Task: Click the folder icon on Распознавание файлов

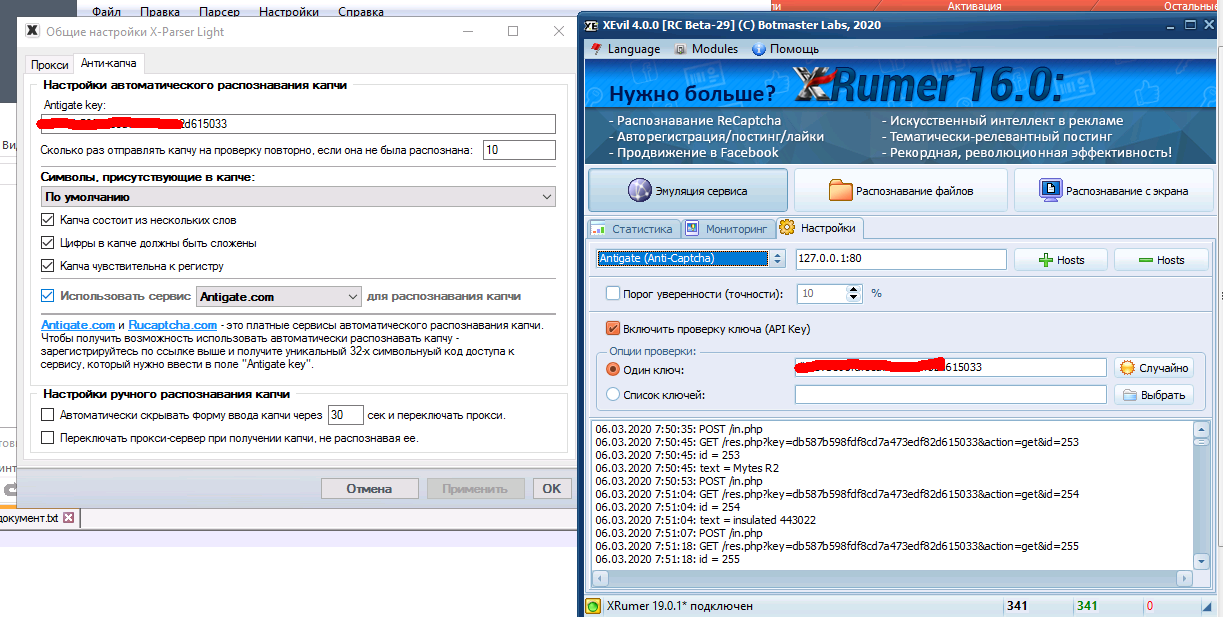Action: [840, 190]
